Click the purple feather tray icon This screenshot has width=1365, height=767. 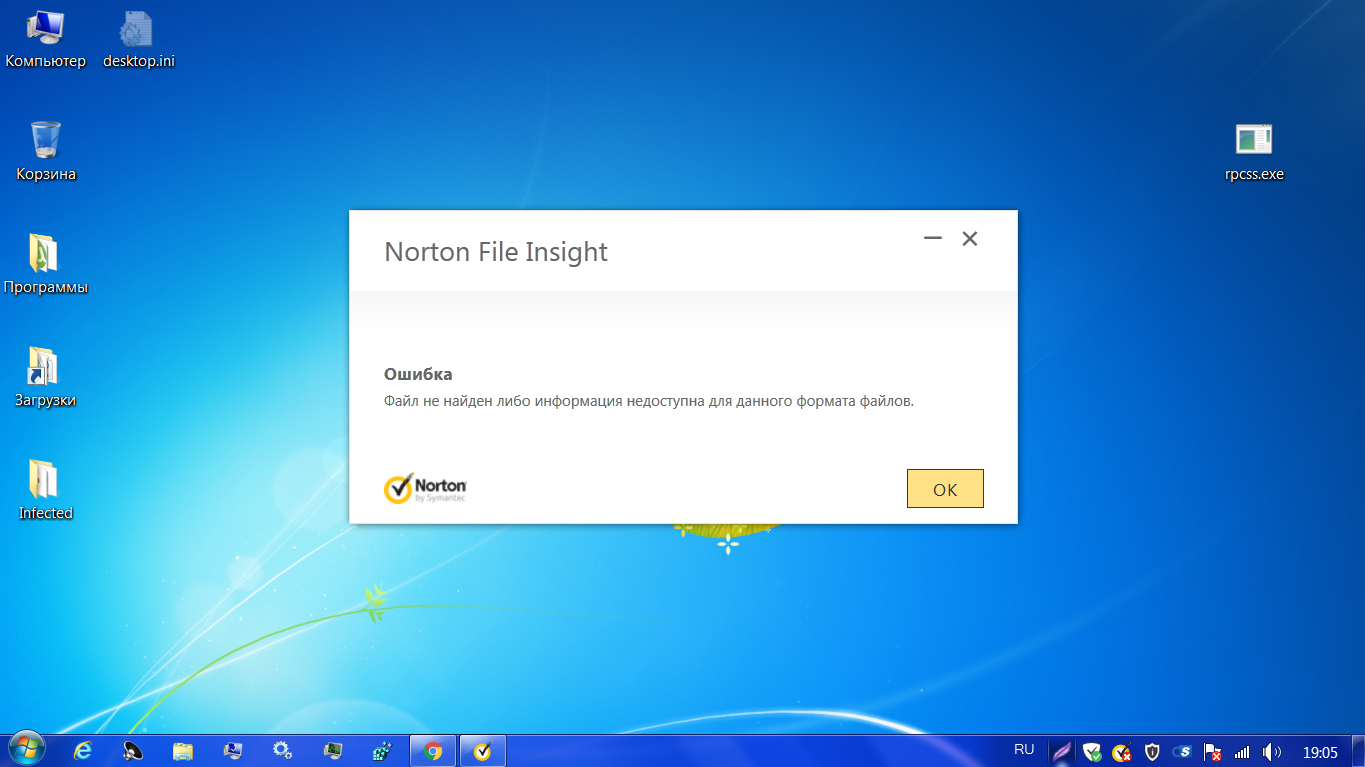1062,752
